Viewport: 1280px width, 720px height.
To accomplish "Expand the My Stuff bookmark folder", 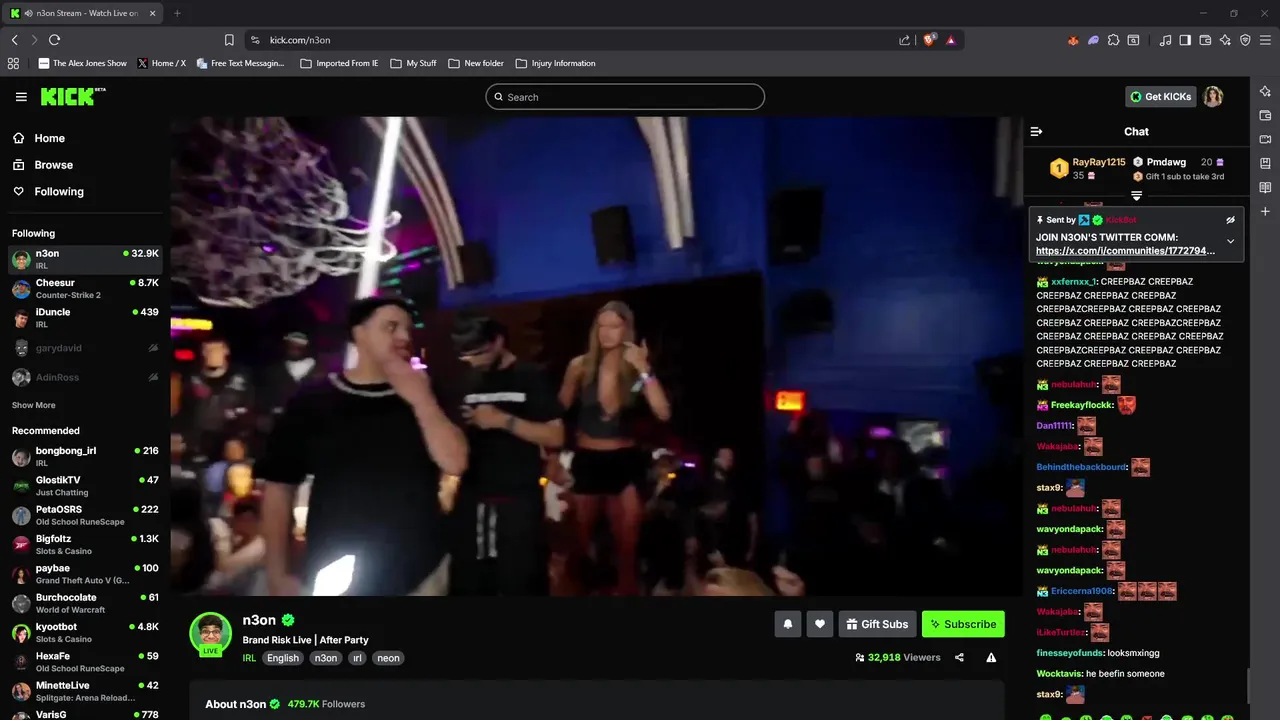I will [413, 63].
